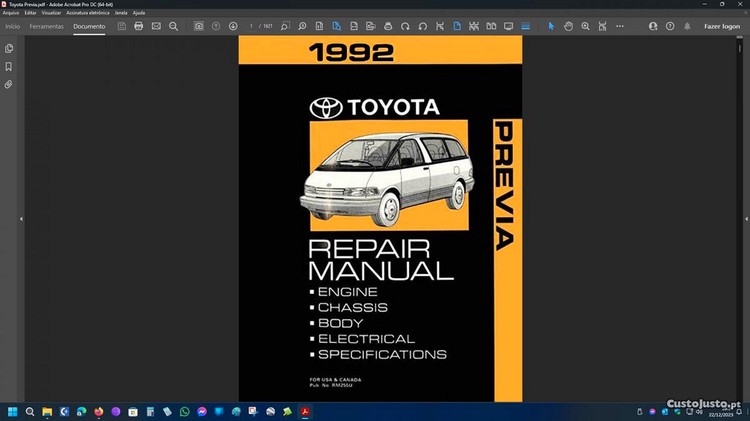Open the more tools ellipsis menu

click(x=620, y=26)
